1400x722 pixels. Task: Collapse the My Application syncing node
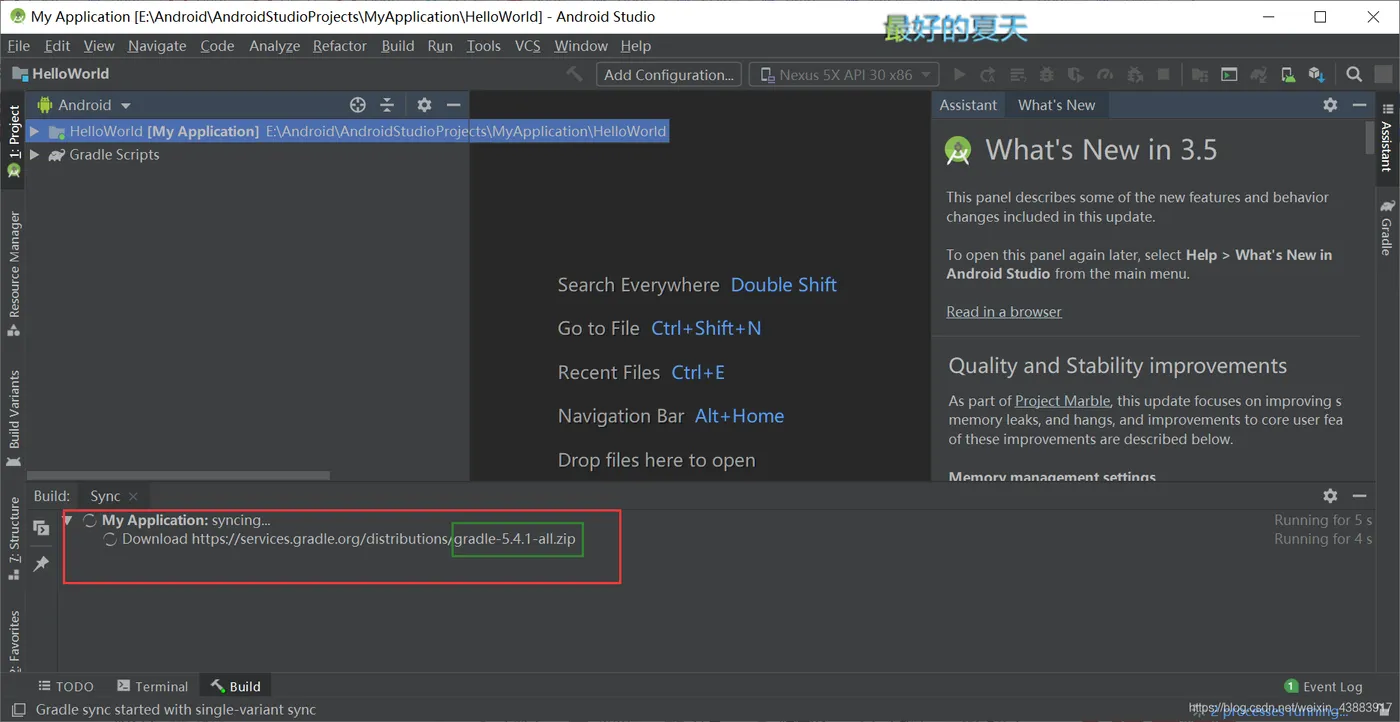click(x=67, y=520)
